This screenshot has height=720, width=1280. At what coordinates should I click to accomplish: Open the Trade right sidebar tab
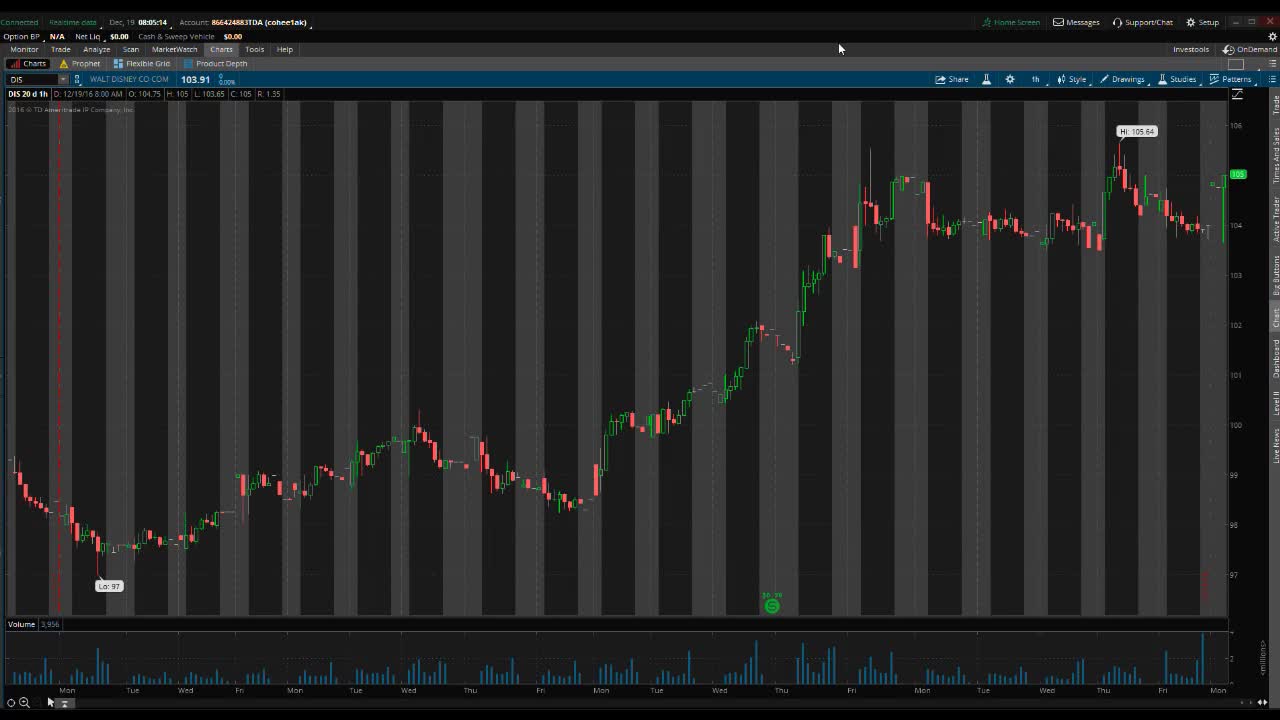coord(1275,105)
